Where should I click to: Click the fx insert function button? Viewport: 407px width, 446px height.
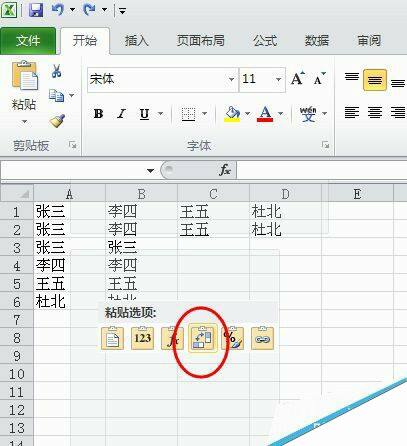225,170
